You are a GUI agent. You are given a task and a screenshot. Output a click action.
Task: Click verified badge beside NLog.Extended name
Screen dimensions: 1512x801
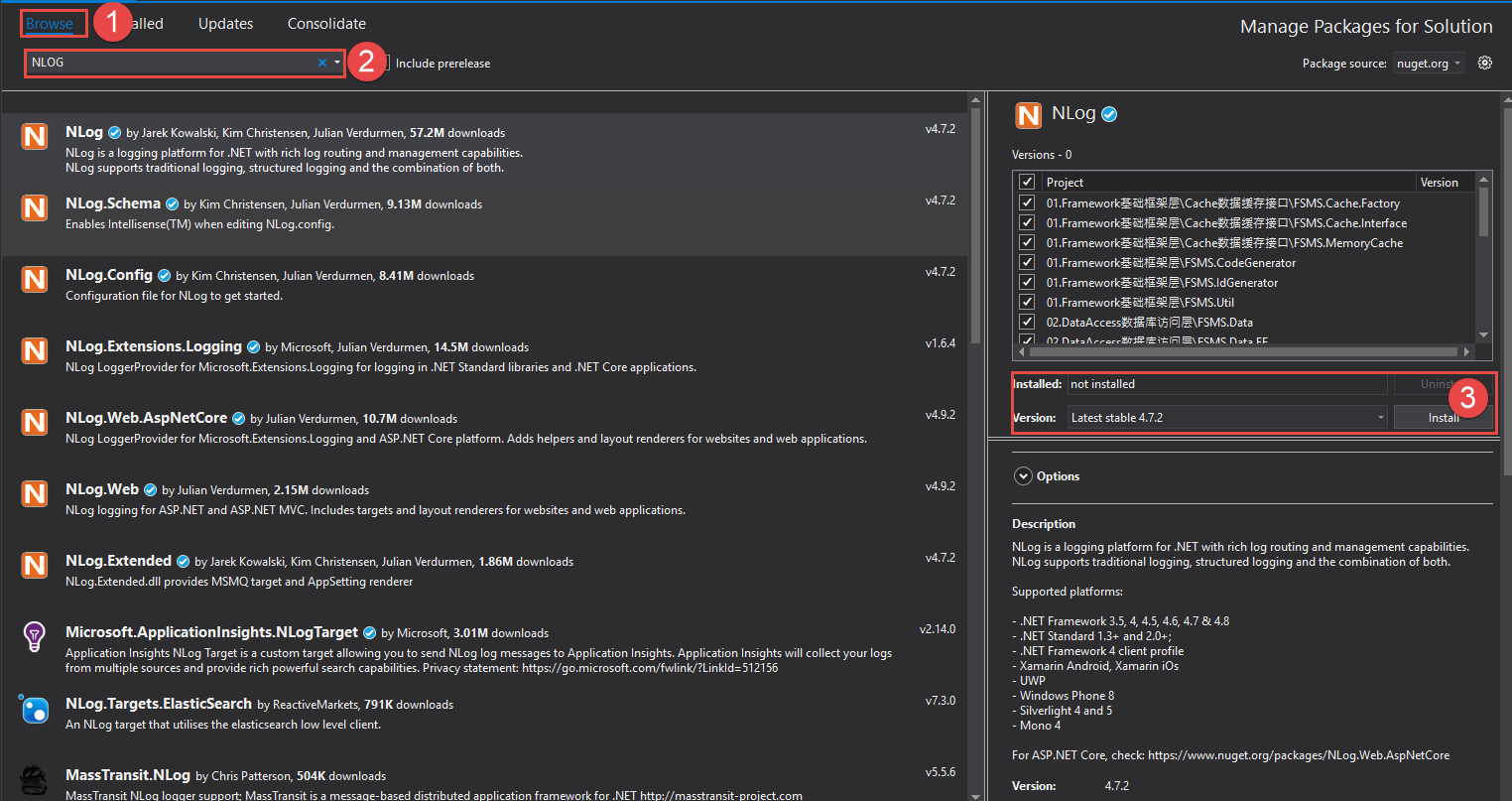point(183,562)
